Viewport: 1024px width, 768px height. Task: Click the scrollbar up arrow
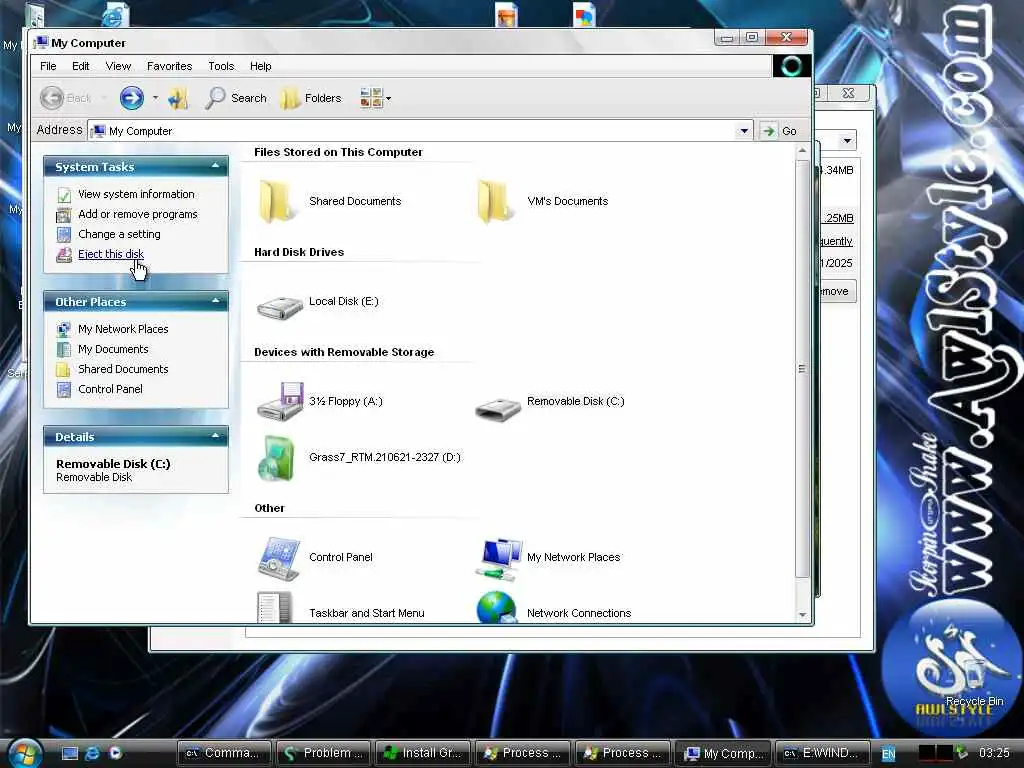(803, 152)
